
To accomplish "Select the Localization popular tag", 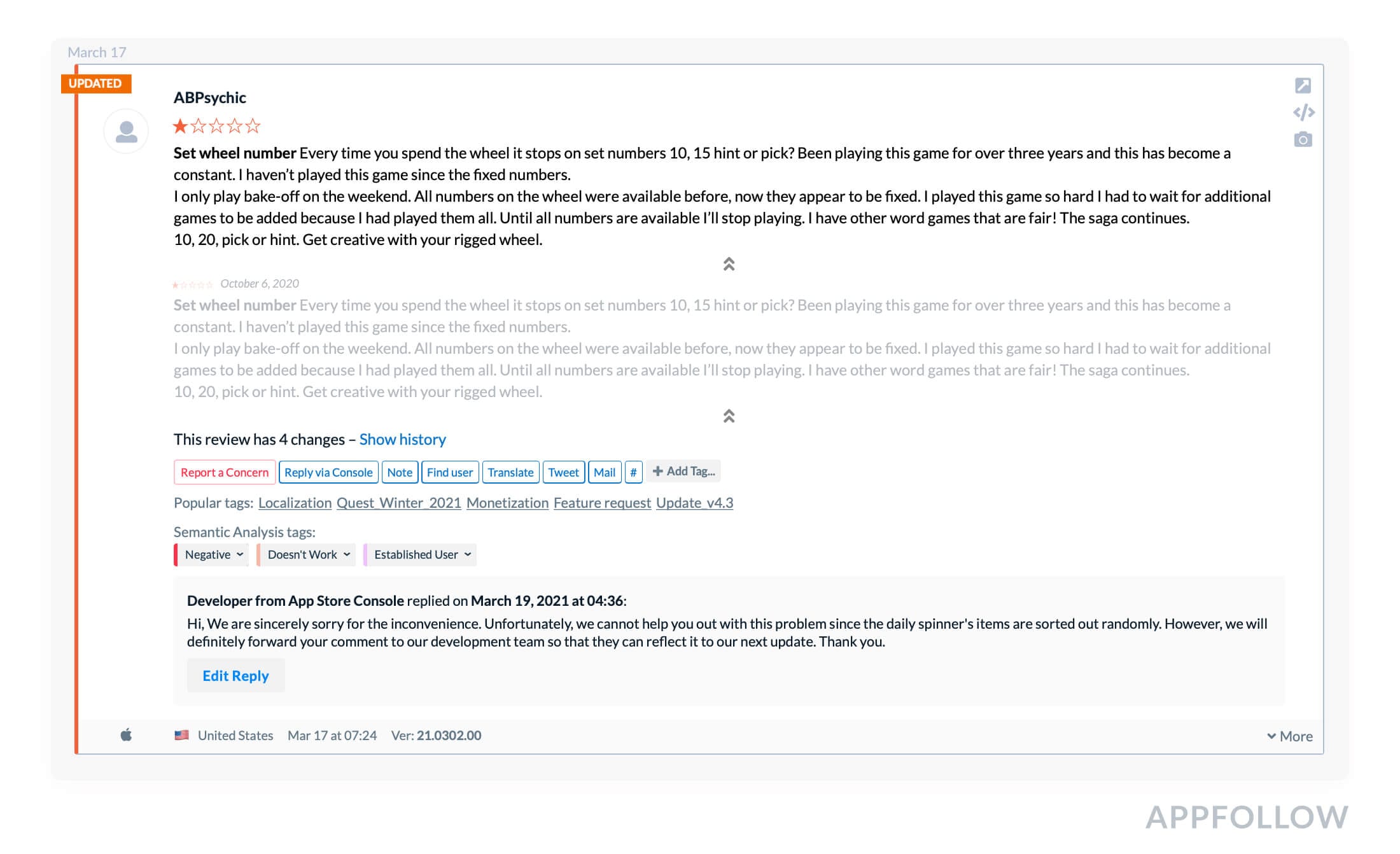I will [294, 503].
